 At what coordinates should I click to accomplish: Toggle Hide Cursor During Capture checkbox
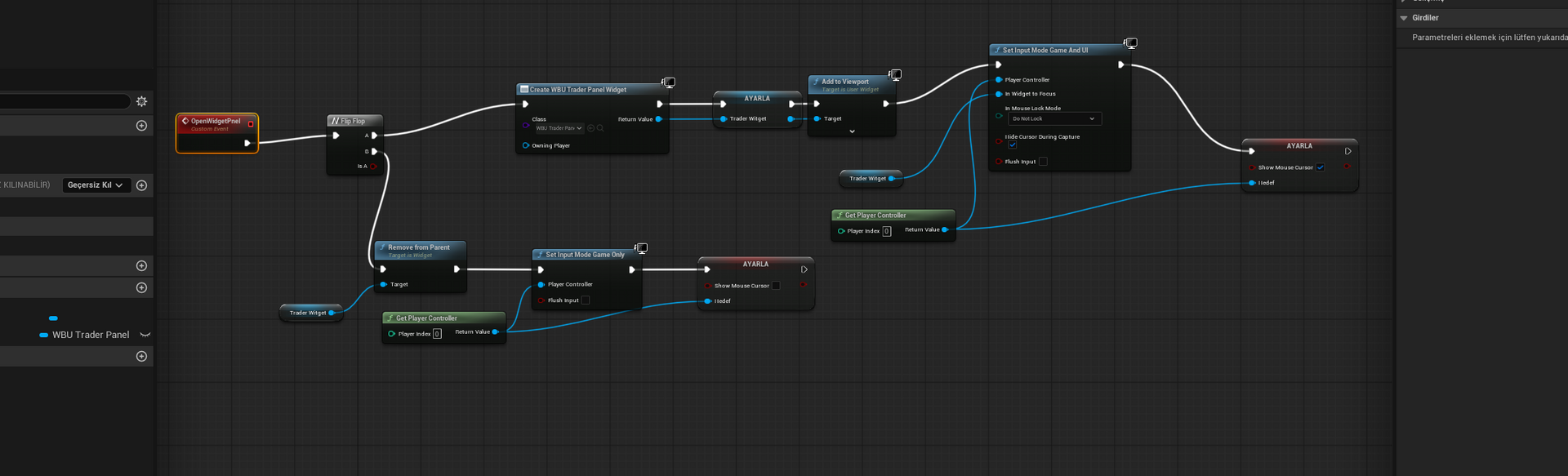(x=1013, y=145)
